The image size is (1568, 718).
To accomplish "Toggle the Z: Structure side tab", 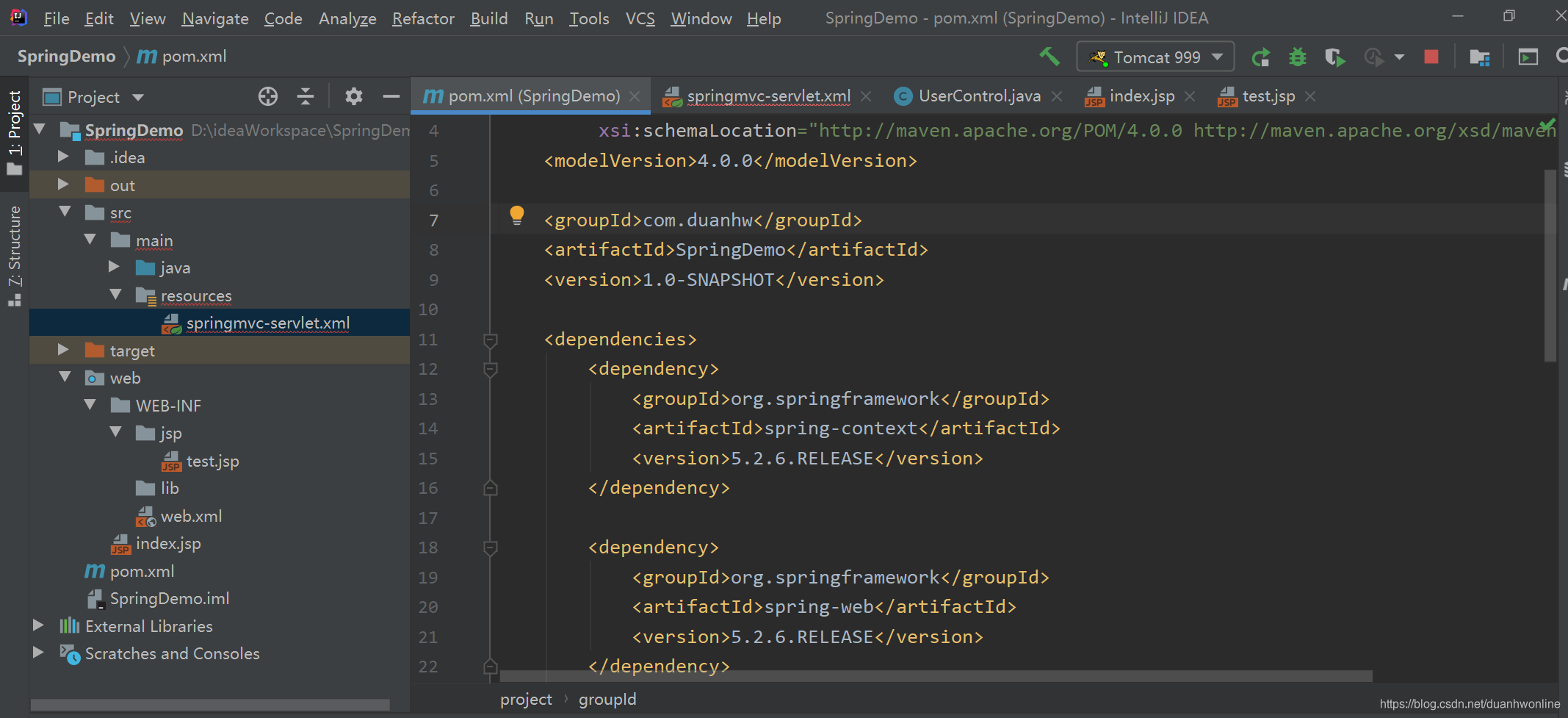I will (x=15, y=256).
